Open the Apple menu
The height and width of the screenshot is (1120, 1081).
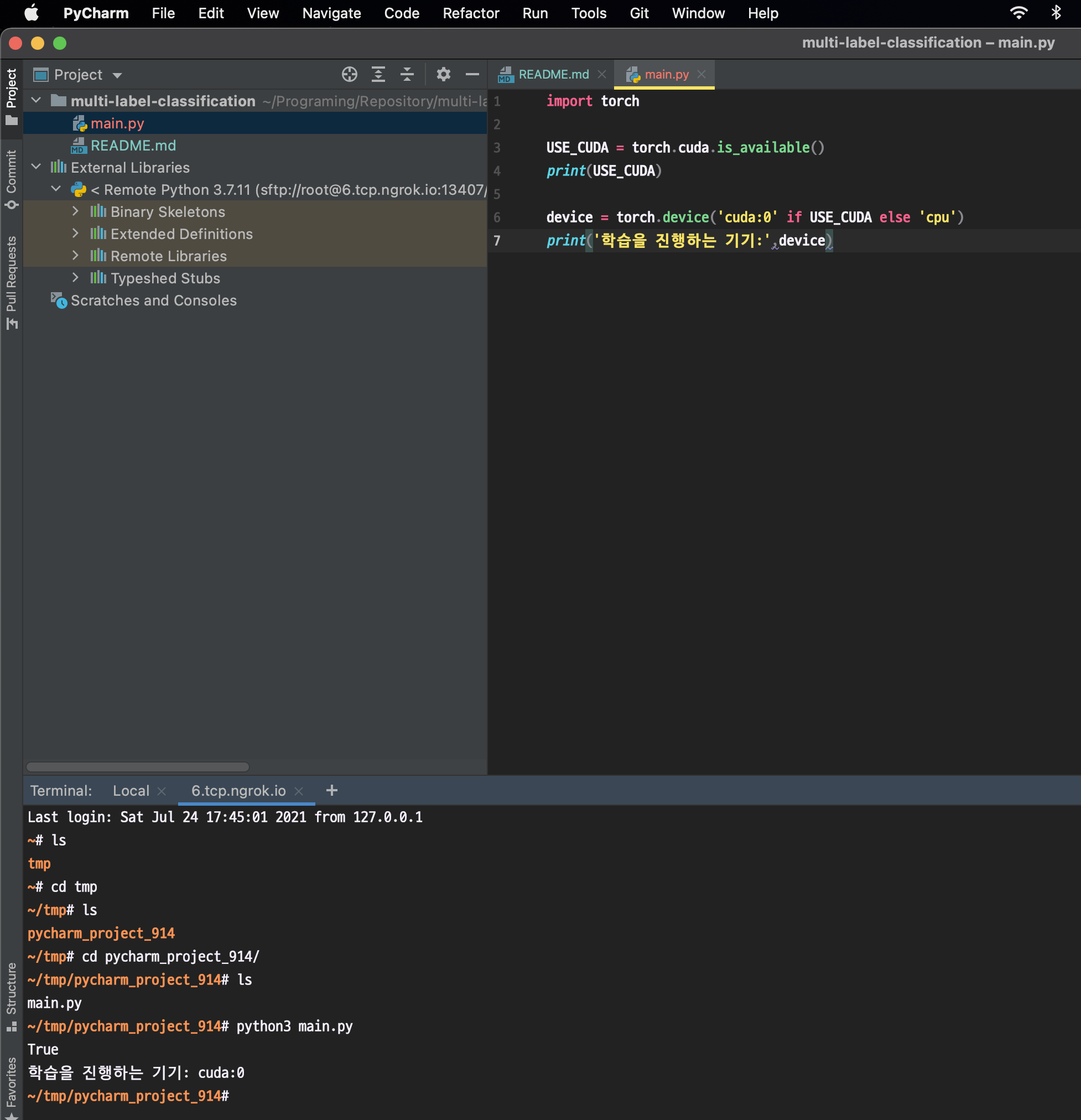(32, 13)
